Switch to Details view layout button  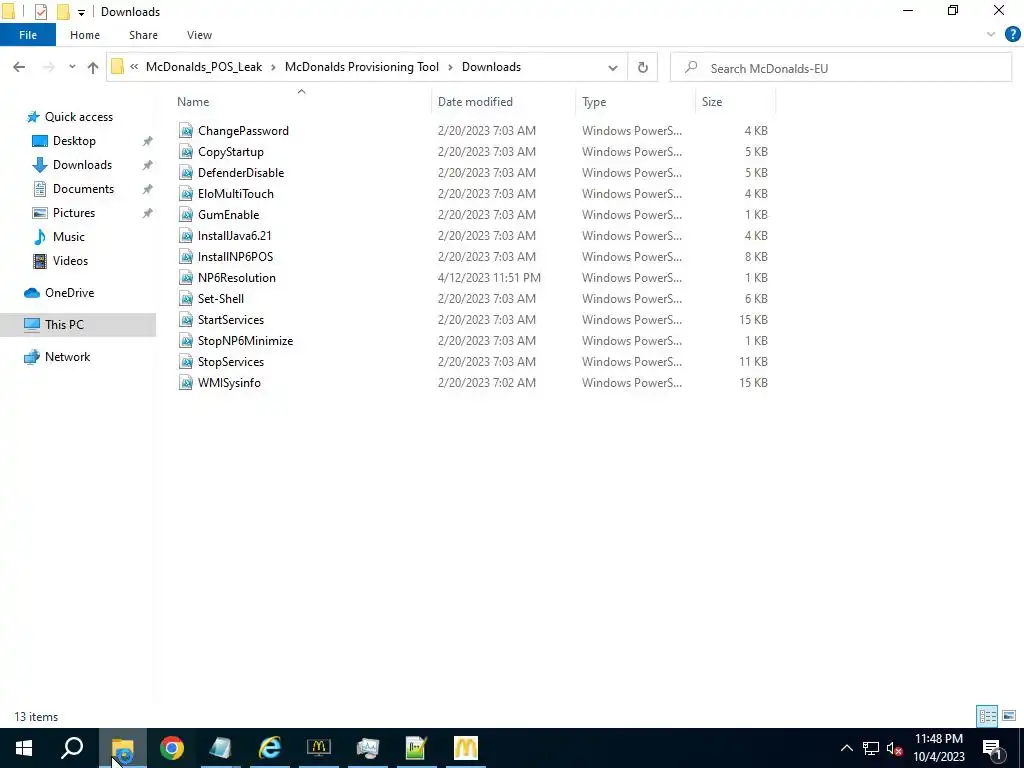[987, 716]
